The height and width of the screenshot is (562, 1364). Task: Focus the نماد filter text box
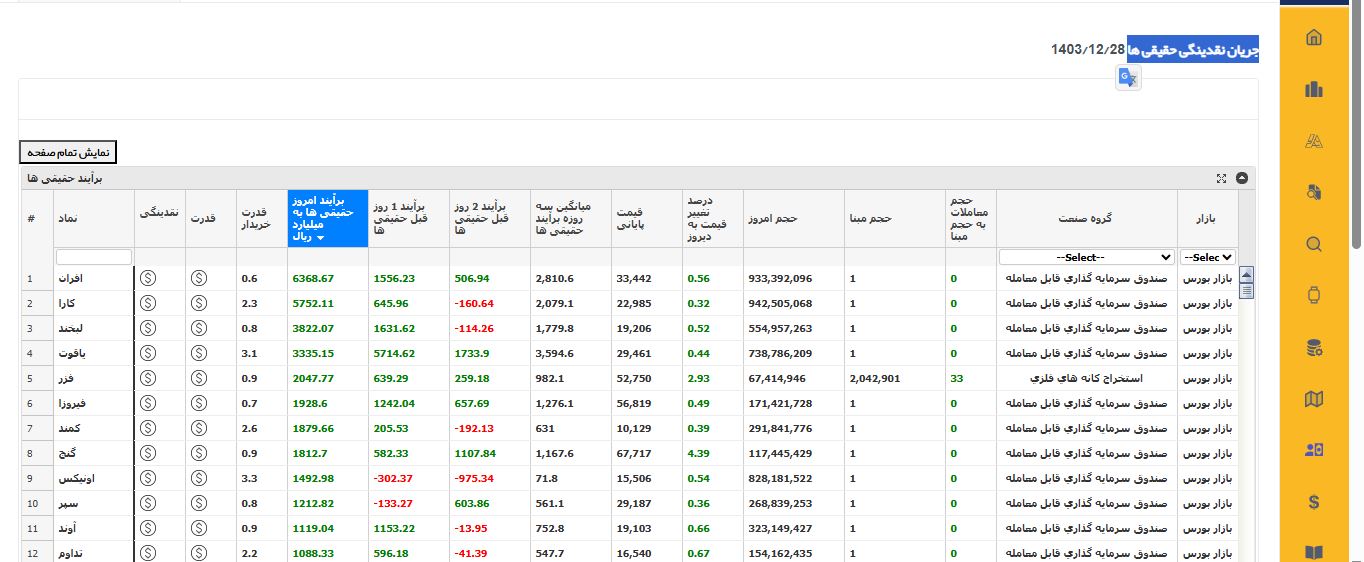click(x=94, y=257)
